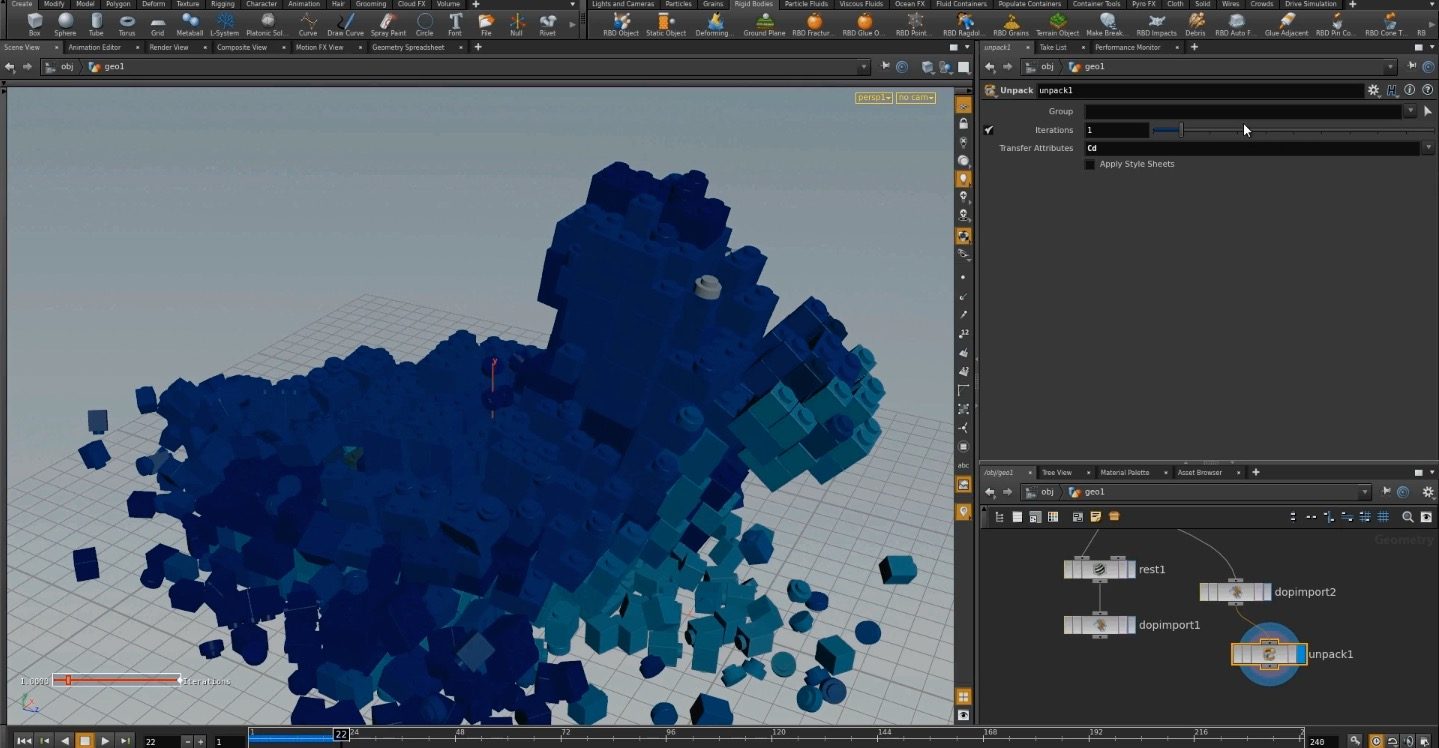1439x748 pixels.
Task: Click the current frame 22 marker on timeline
Action: [x=340, y=734]
